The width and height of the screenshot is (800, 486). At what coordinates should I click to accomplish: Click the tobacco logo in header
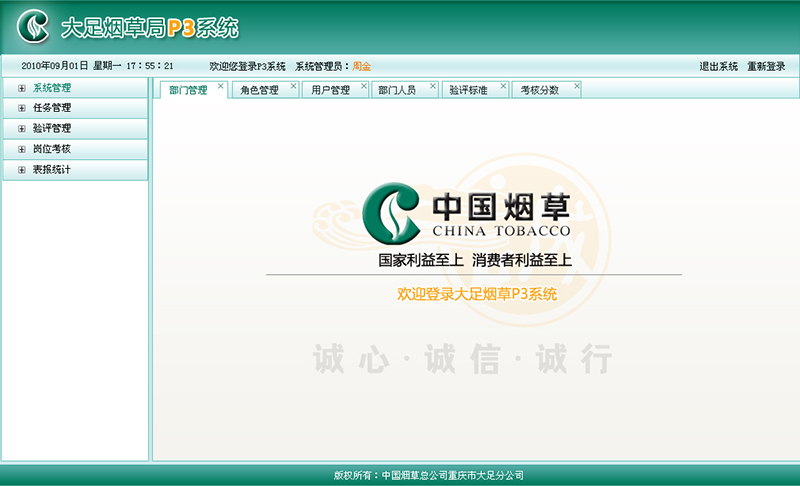coord(33,27)
